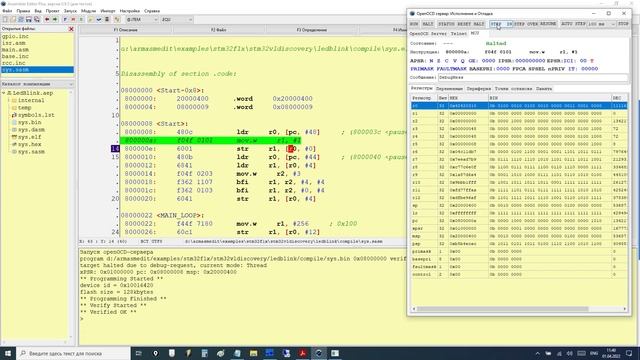Screen dimensions: 640x360
Task: Switch to F1 Описание tab
Action: [x=126, y=30]
